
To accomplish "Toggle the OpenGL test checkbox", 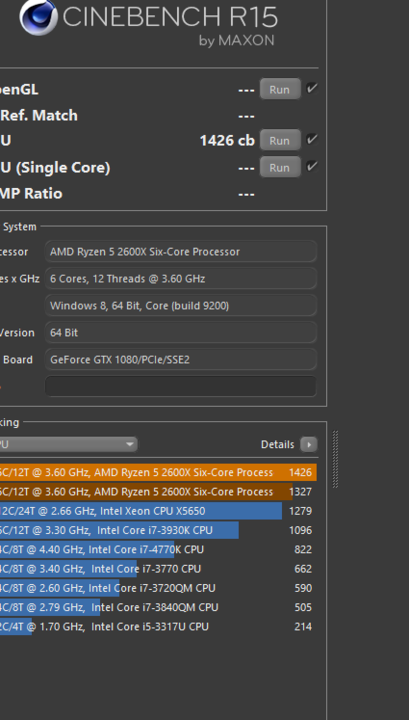I will point(312,88).
